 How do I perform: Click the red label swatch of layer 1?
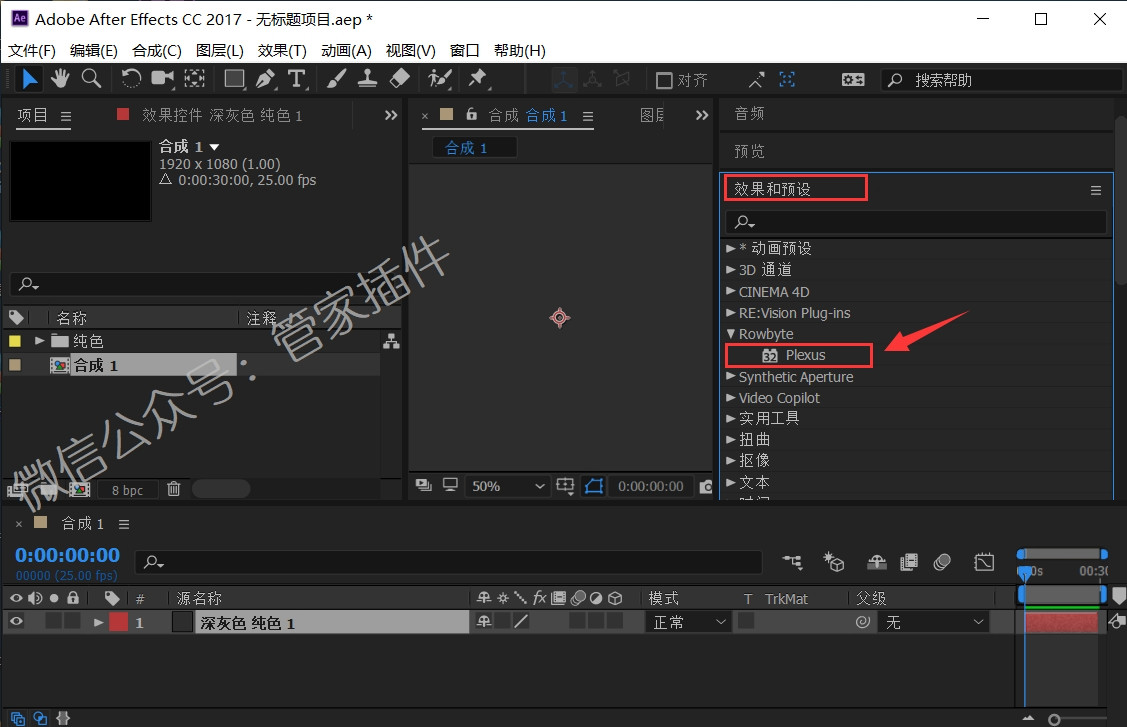click(x=119, y=622)
